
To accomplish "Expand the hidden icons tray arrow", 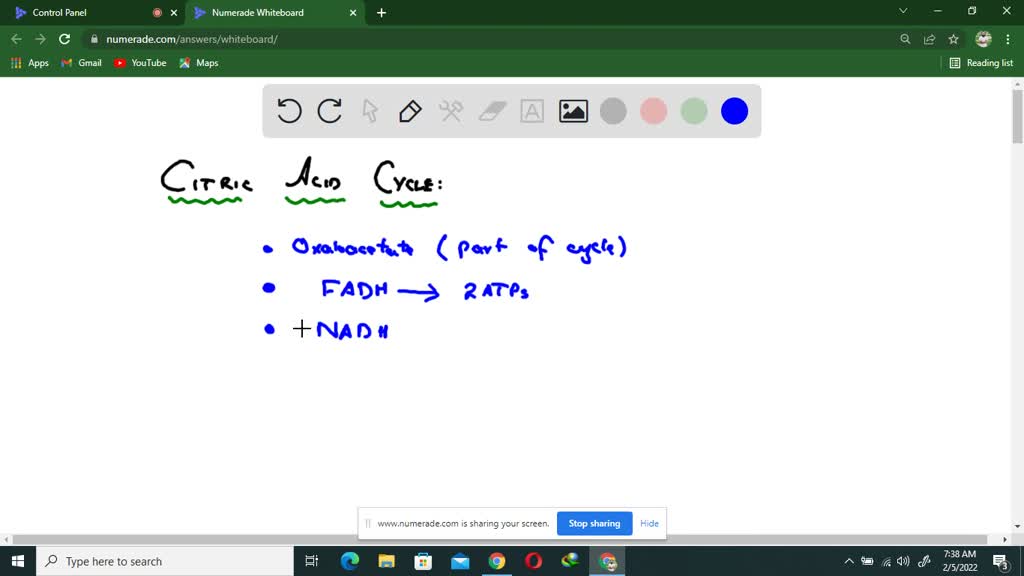I will 848,561.
